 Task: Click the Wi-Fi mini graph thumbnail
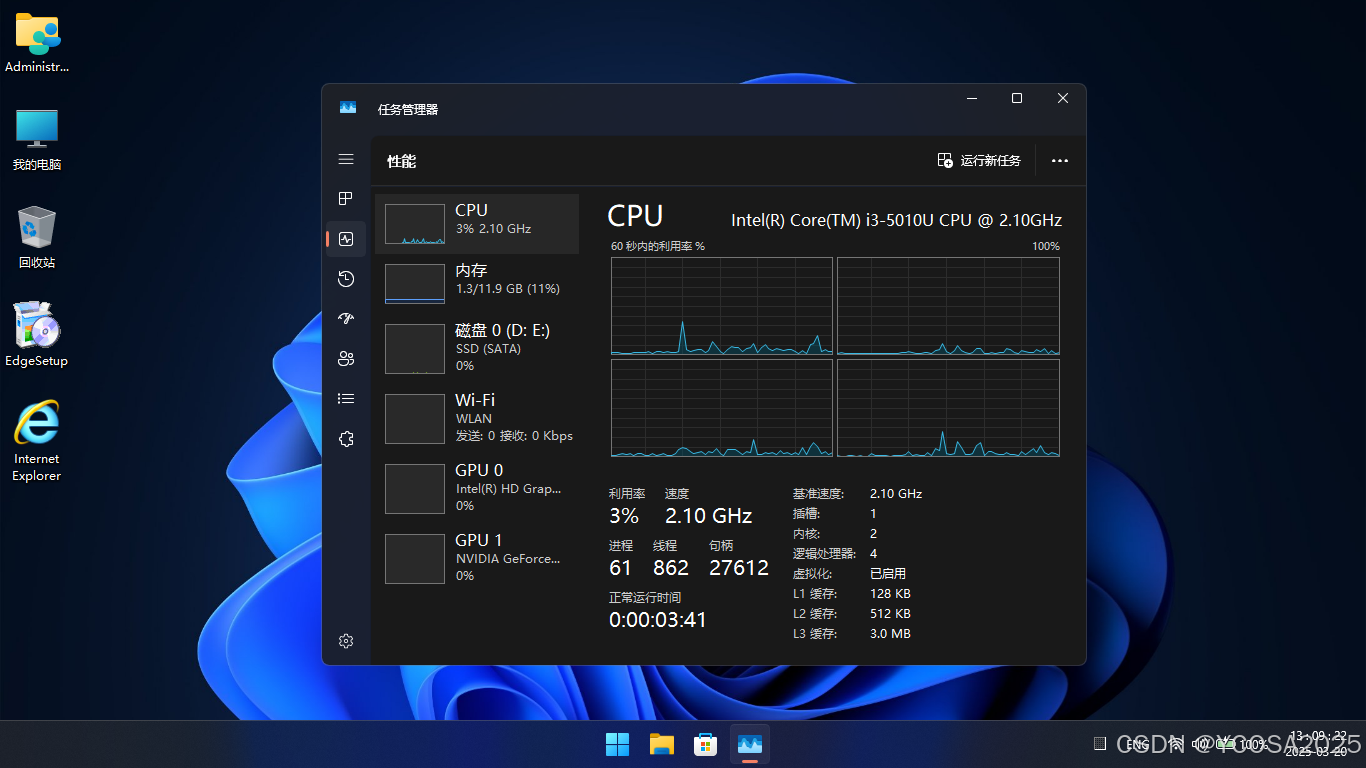click(x=415, y=419)
